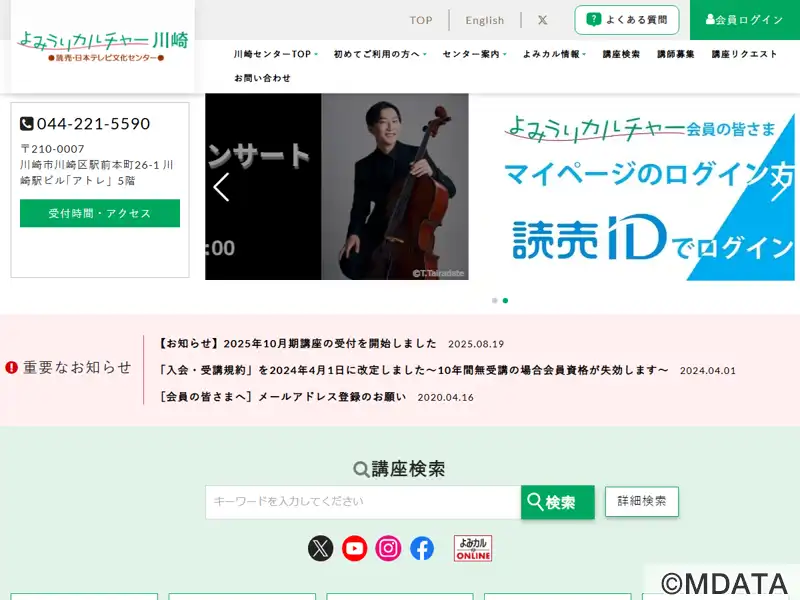The image size is (800, 600).
Task: Show previous slide with left arrow
Action: coord(221,187)
